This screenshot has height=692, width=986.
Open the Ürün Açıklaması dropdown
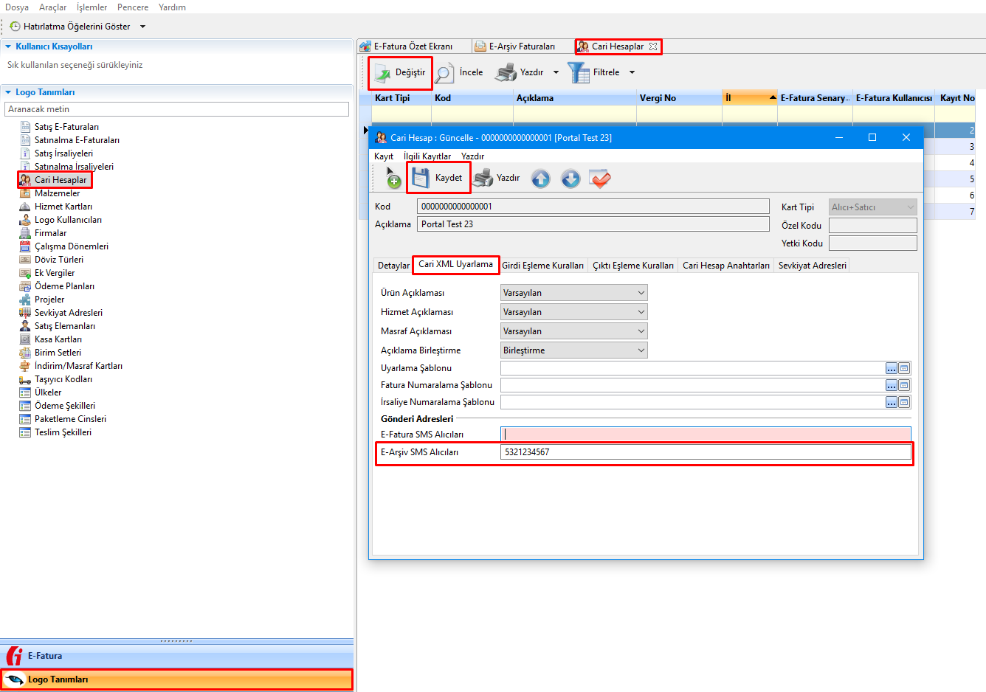(x=641, y=293)
